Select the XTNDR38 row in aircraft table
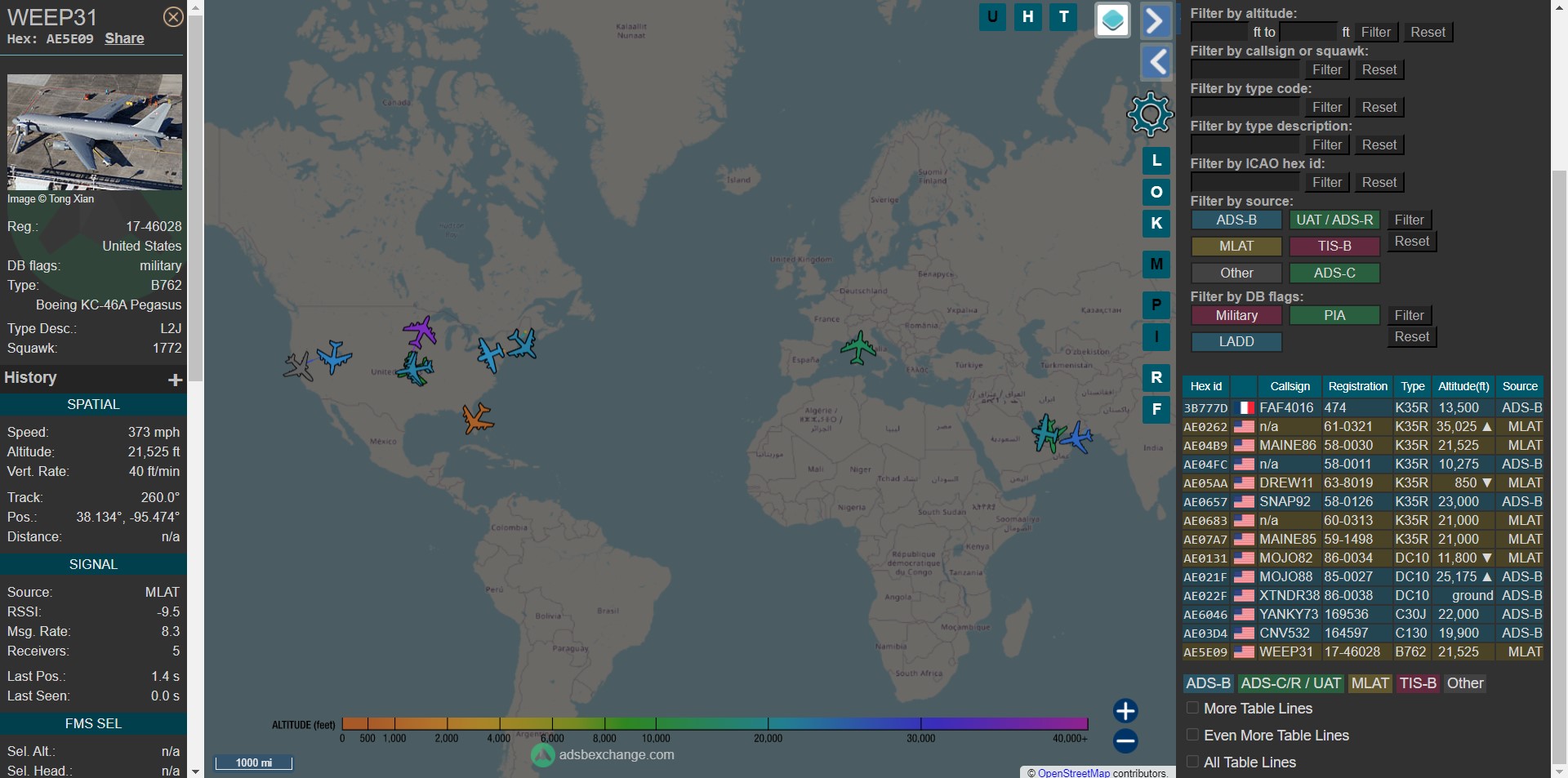This screenshot has width=1568, height=778. [1362, 595]
